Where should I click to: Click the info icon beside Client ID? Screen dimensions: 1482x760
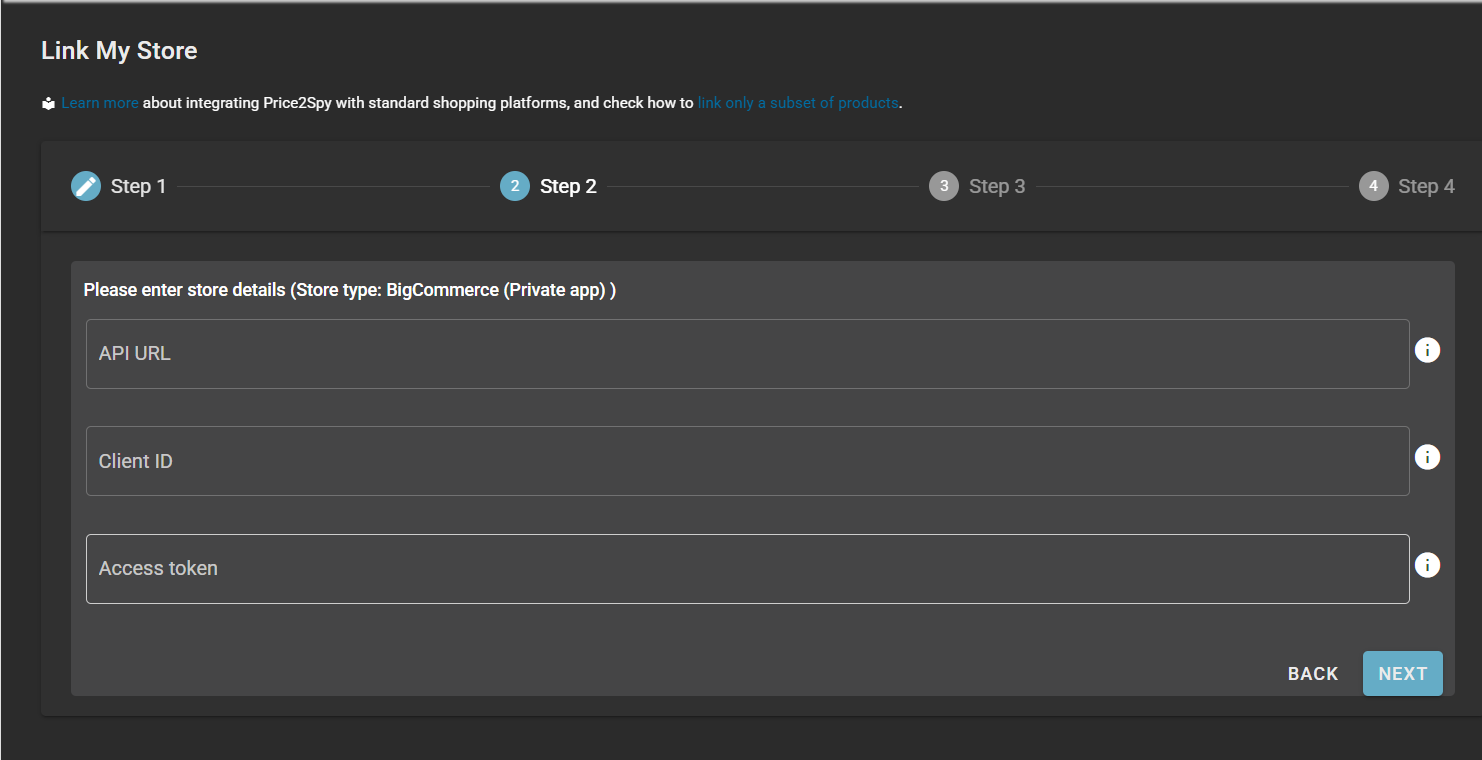tap(1427, 457)
